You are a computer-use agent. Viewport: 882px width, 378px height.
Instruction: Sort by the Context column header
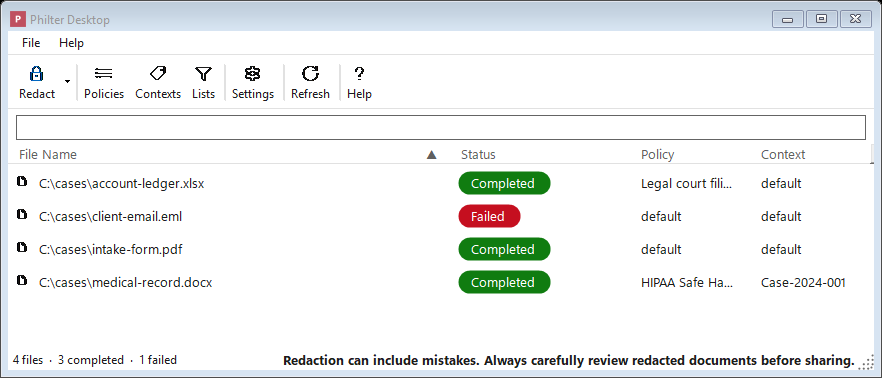(782, 154)
